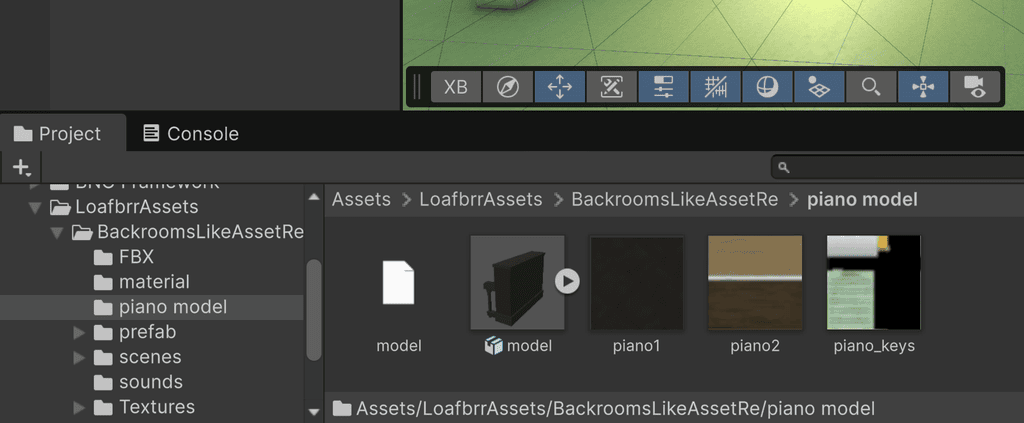Open the crossed tools overlay icon
This screenshot has width=1024, height=423.
[x=611, y=87]
